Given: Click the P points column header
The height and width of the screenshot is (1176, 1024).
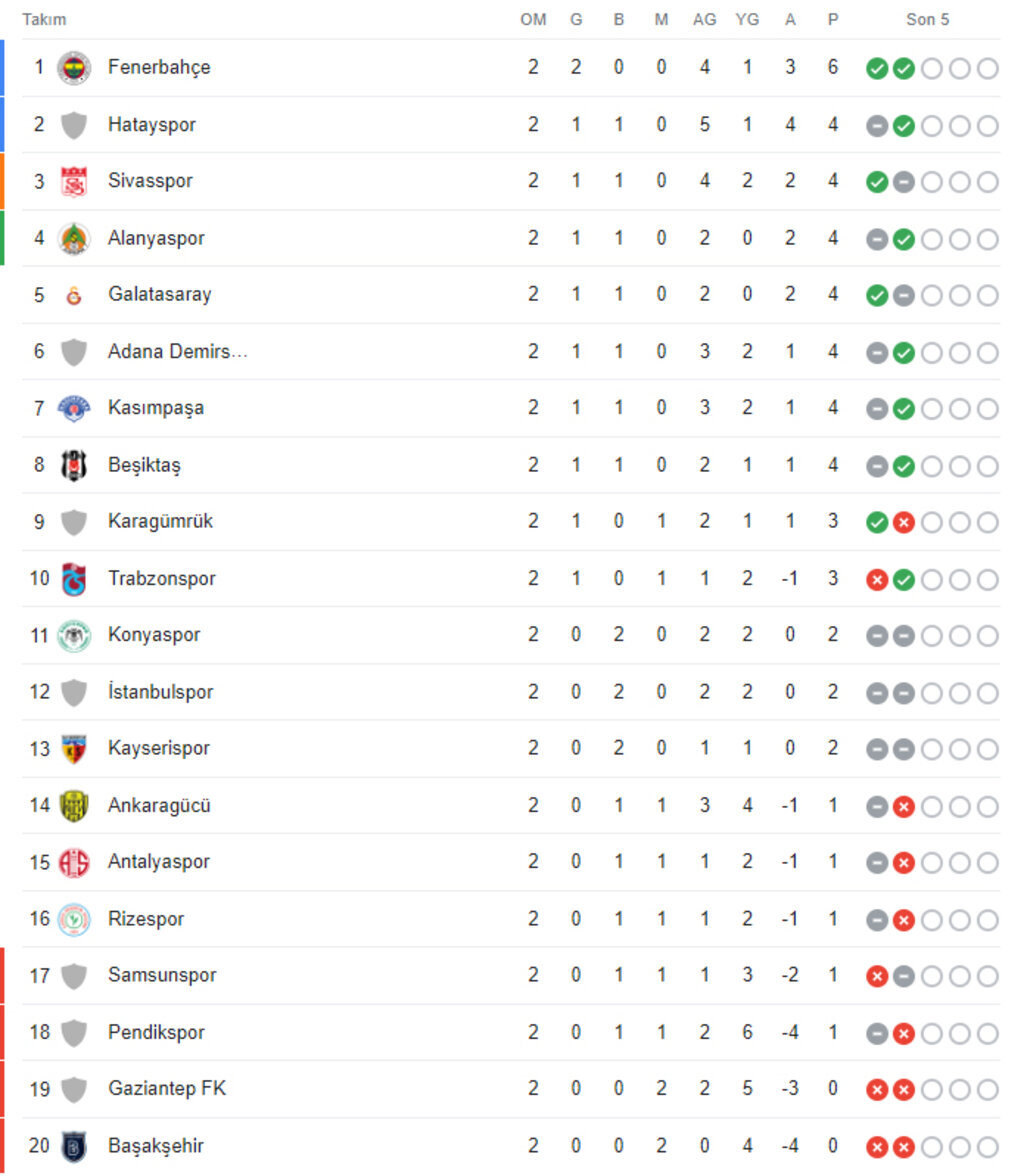Looking at the screenshot, I should [x=833, y=20].
